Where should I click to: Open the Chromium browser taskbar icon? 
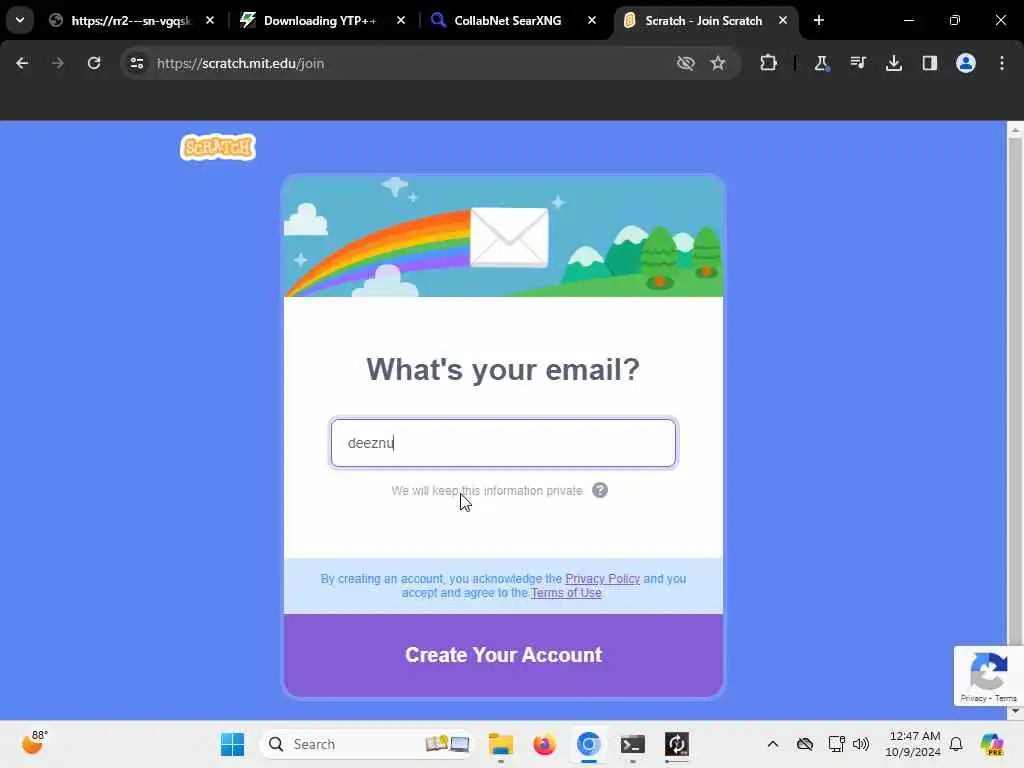coord(588,744)
